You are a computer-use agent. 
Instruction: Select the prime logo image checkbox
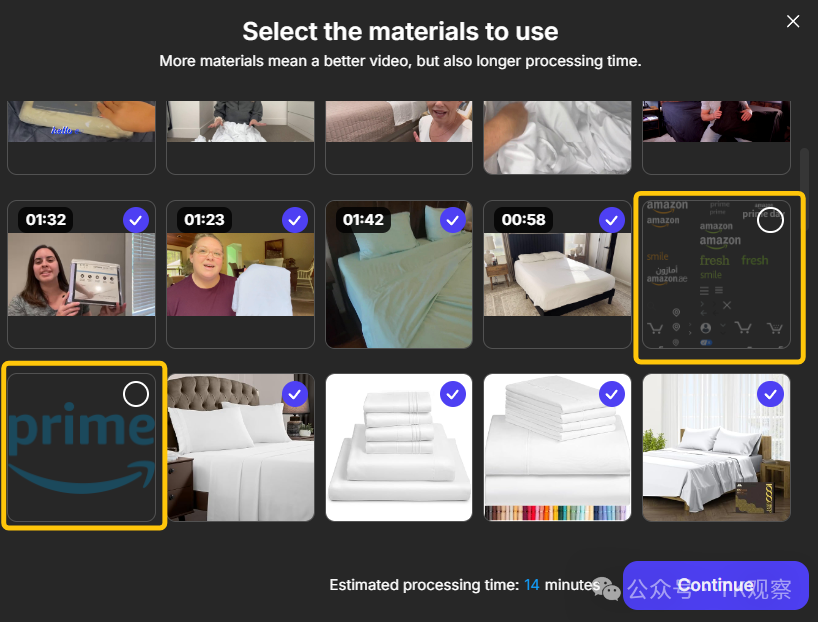[136, 394]
